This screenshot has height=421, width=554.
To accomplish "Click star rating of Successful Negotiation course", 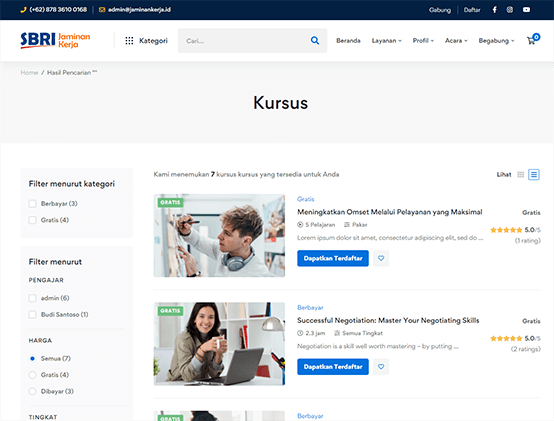I will (506, 338).
